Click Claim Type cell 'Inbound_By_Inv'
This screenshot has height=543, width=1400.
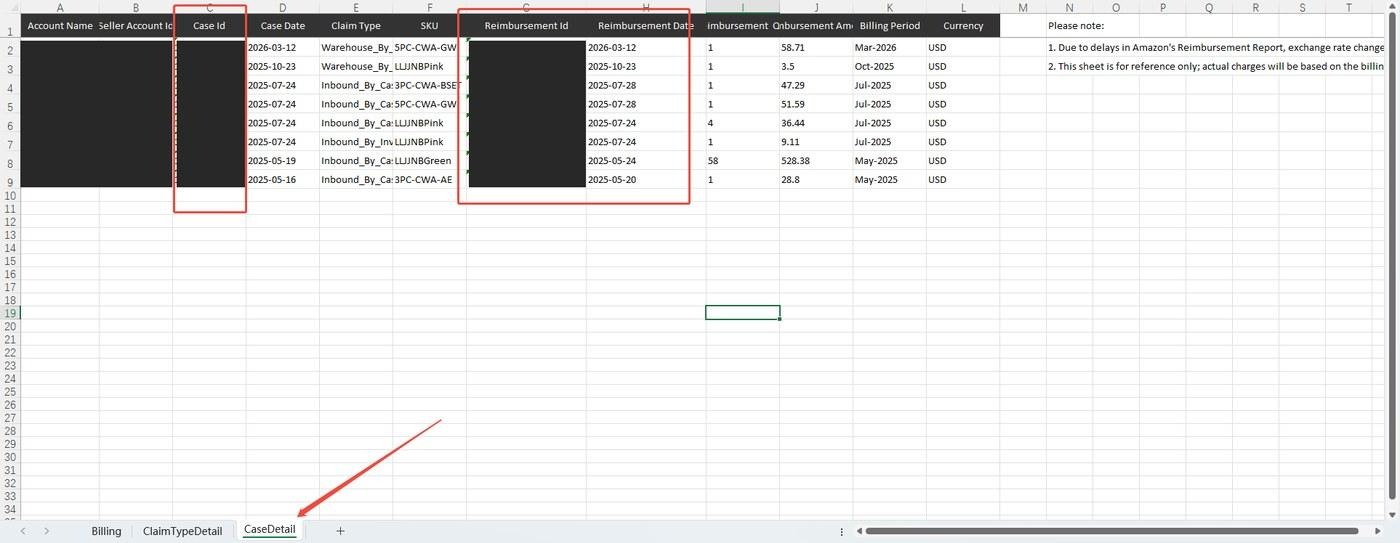click(x=356, y=142)
